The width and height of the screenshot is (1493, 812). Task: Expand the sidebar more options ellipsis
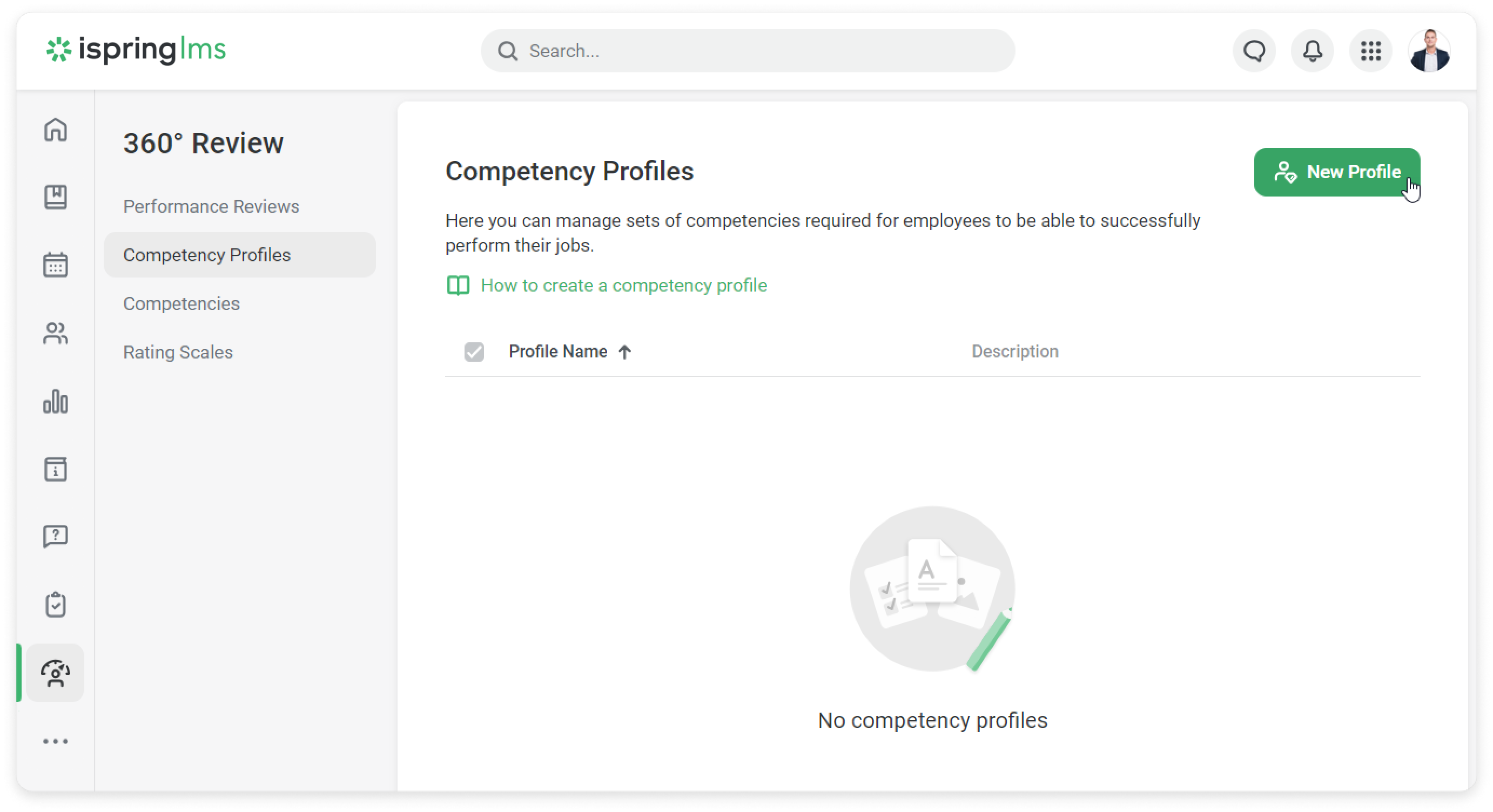point(56,741)
